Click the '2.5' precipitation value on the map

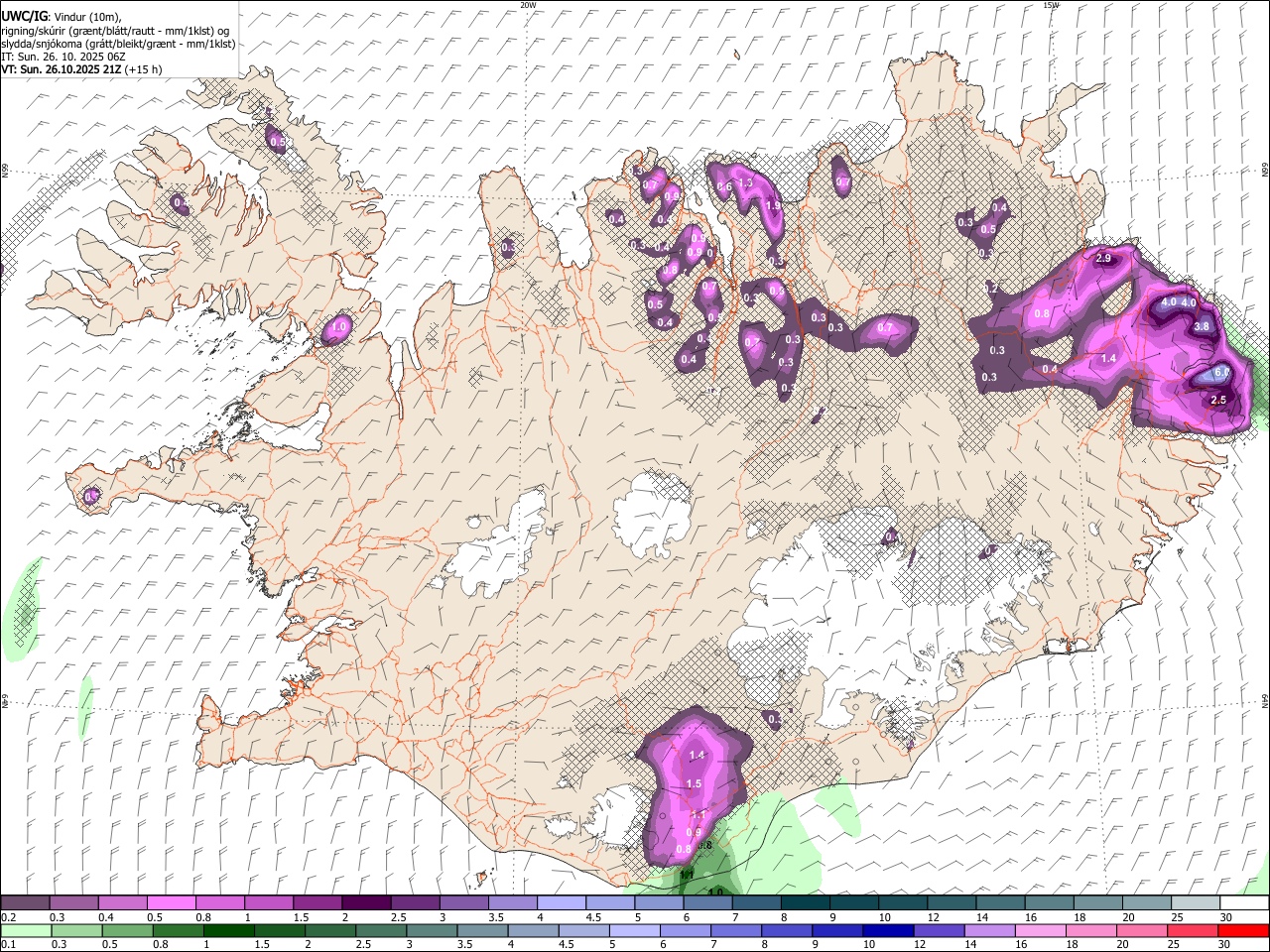pos(1219,400)
